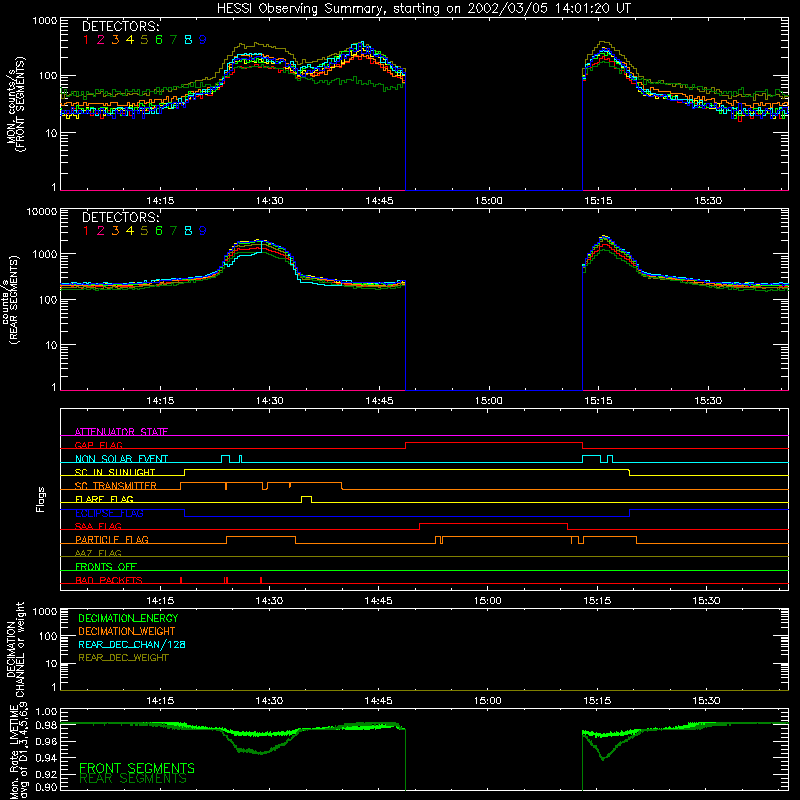800x800 pixels.
Task: Click dark green detector 7 in front segments legend
Action: [x=173, y=40]
